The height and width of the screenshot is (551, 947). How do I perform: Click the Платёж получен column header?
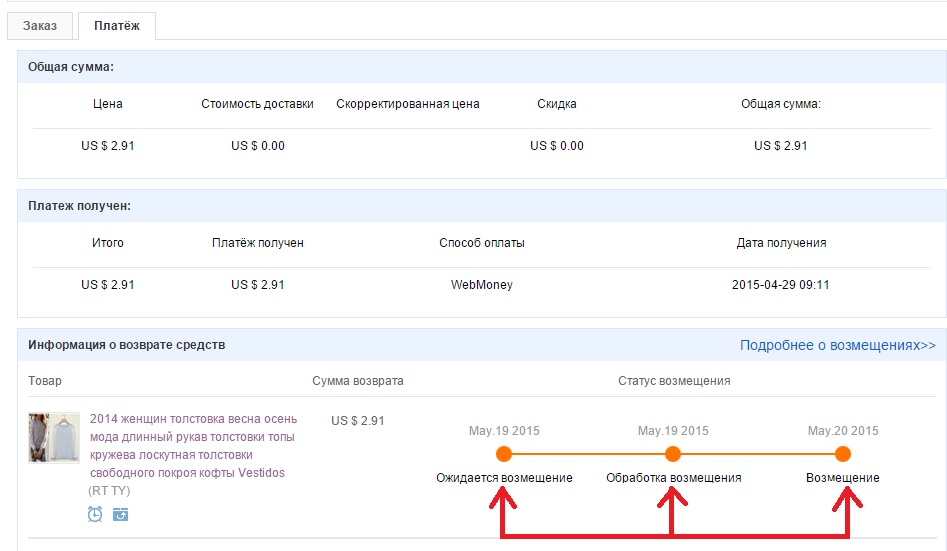[x=257, y=243]
